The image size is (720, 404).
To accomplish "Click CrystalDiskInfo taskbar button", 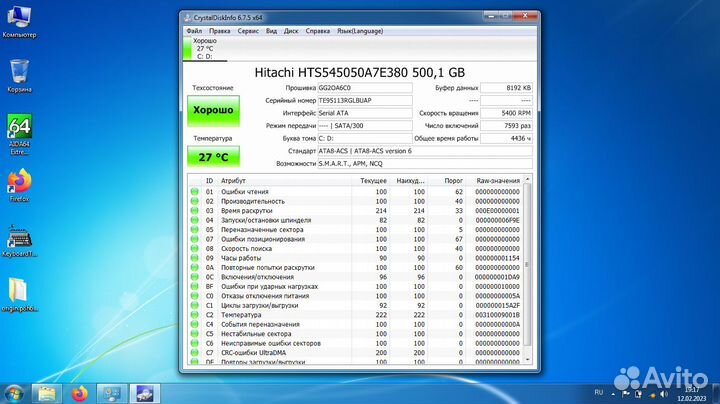I will (145, 394).
